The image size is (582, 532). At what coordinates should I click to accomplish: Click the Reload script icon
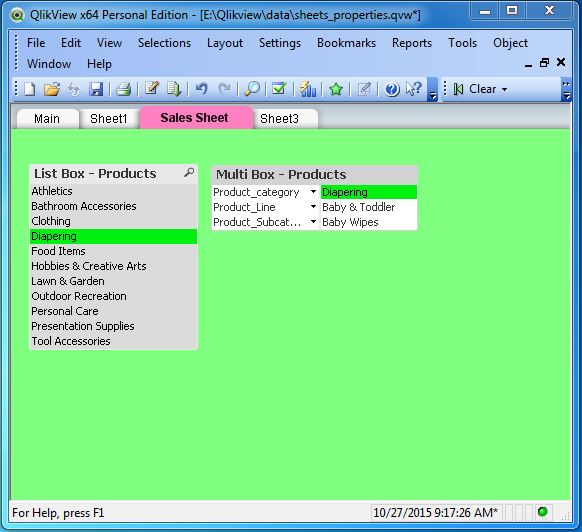(174, 89)
